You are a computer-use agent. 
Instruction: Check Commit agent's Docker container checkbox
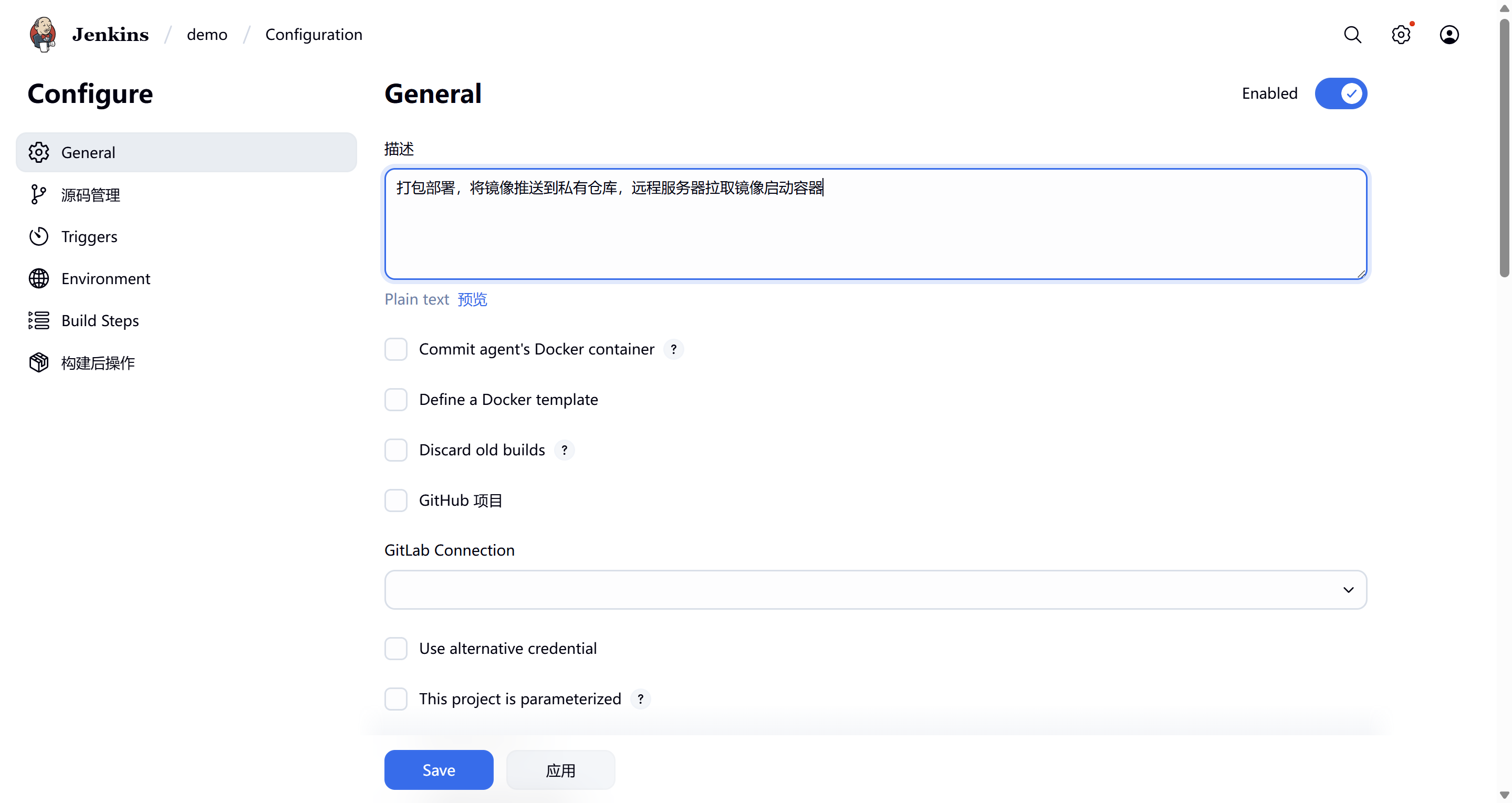coord(395,349)
